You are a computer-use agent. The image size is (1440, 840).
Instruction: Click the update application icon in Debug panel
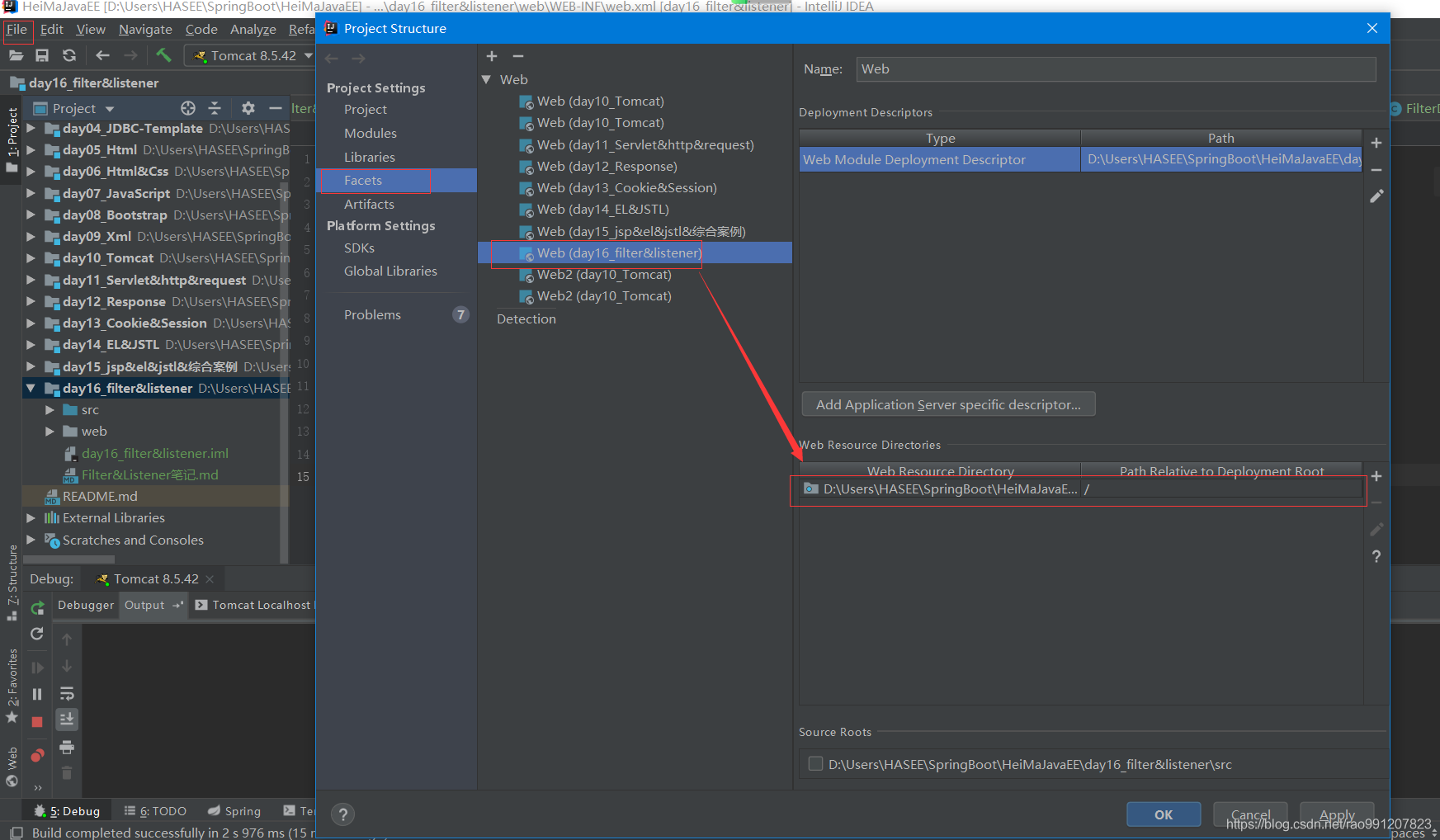pos(37,634)
